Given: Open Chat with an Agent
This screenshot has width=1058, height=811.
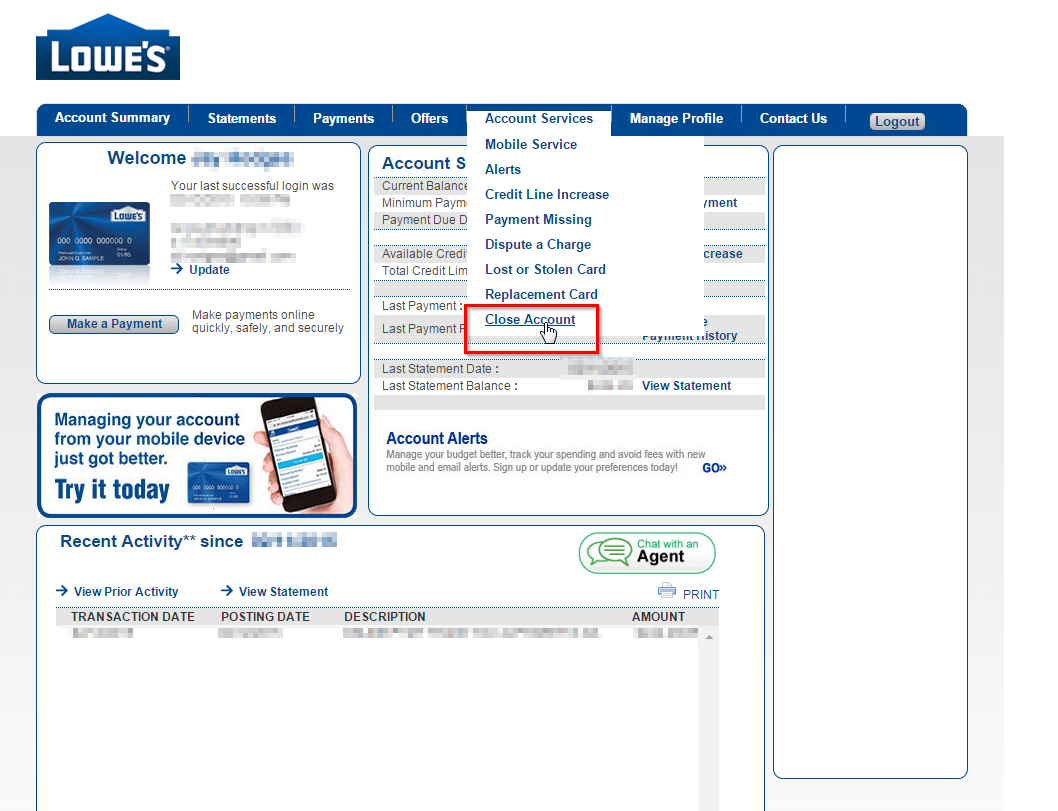Looking at the screenshot, I should coord(647,552).
